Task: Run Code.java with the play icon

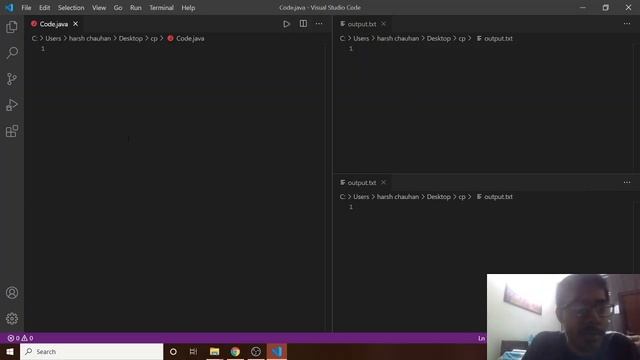Action: 286,24
